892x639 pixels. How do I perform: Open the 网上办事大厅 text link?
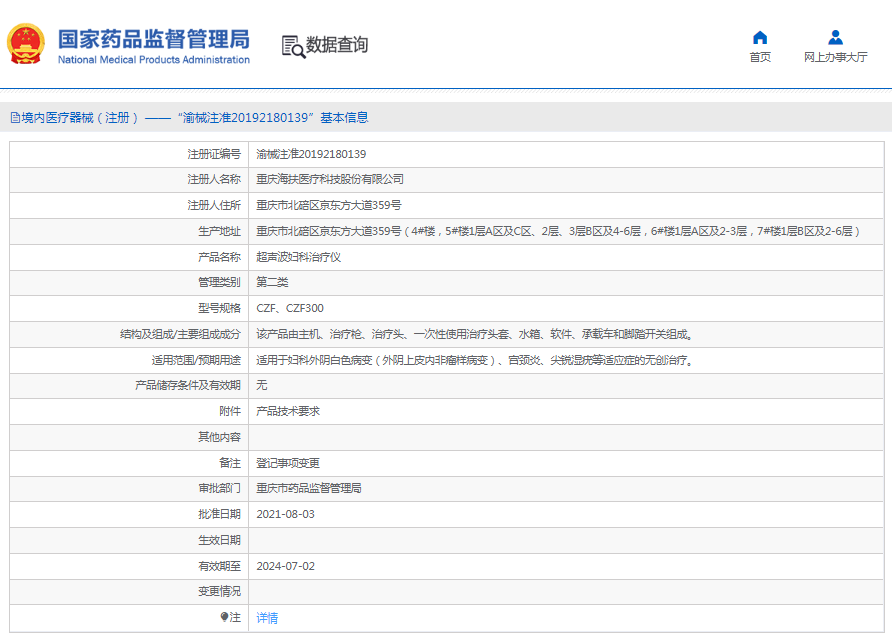tap(835, 57)
